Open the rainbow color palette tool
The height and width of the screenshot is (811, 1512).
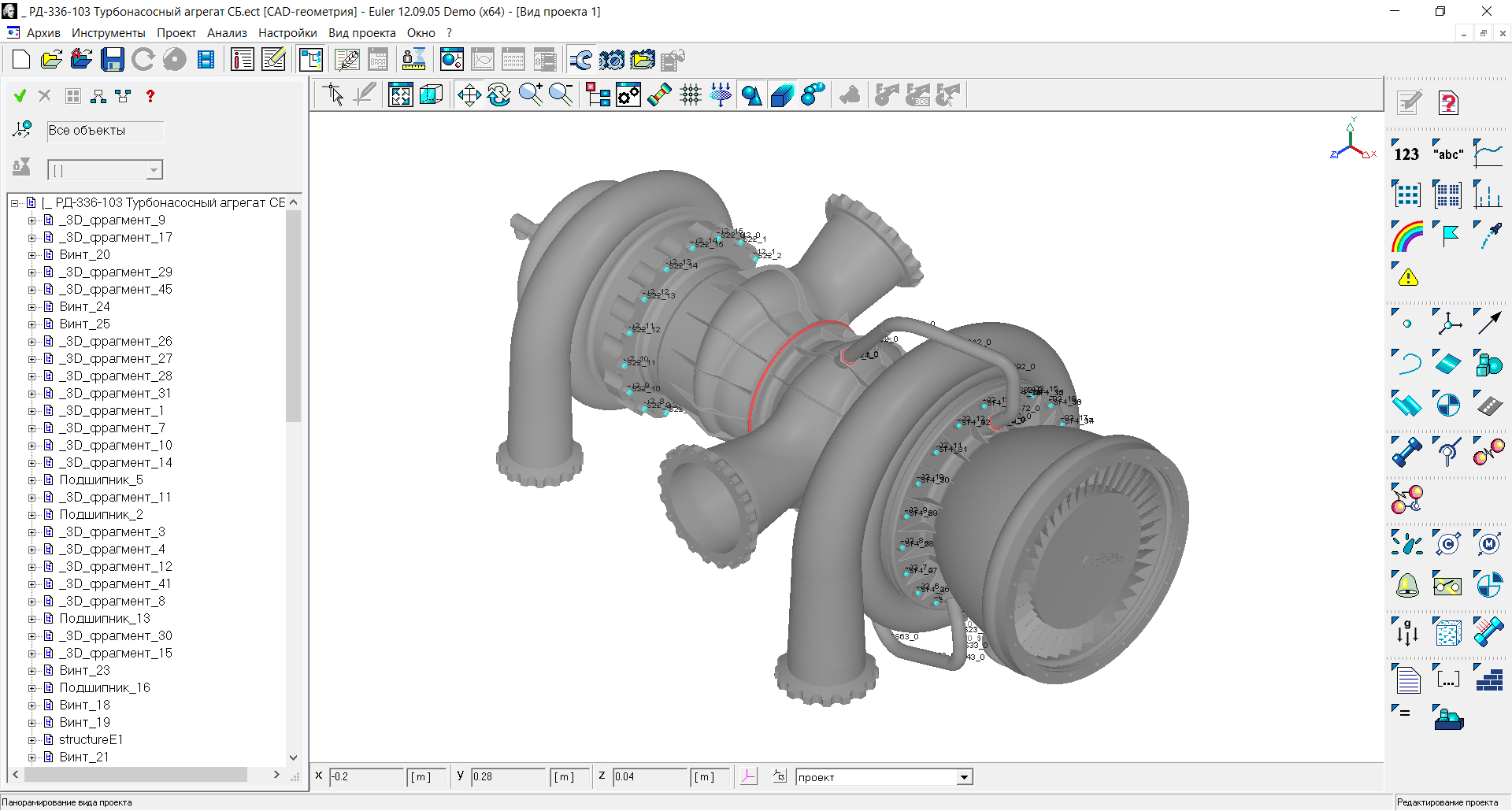[x=1407, y=235]
